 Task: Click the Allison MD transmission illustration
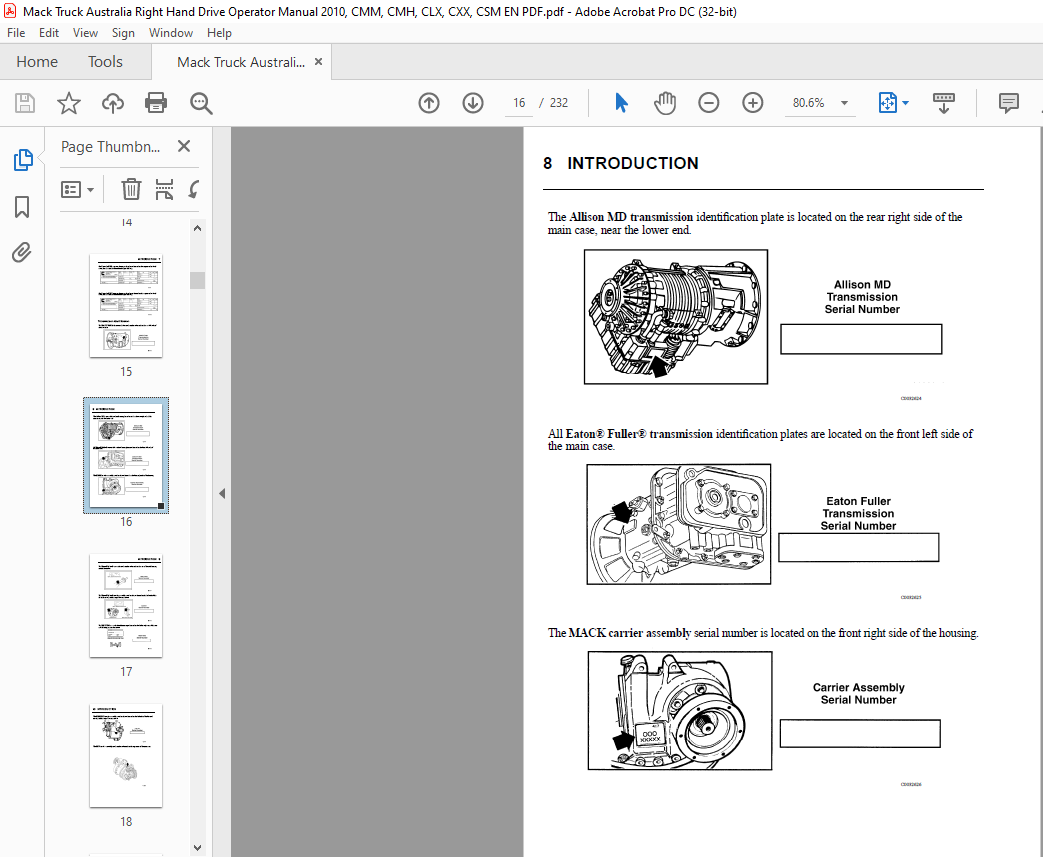point(676,317)
